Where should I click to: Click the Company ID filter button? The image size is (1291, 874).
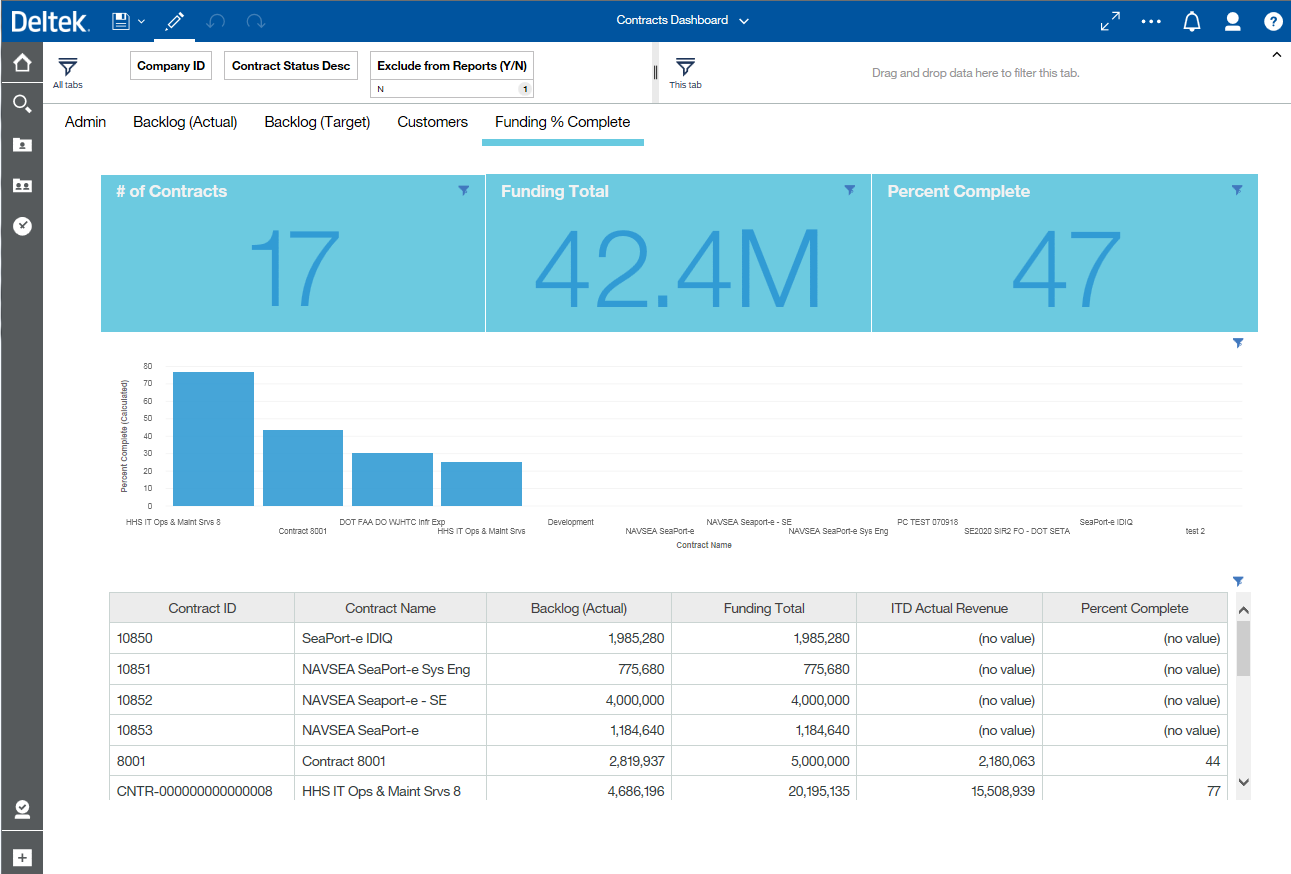171,66
